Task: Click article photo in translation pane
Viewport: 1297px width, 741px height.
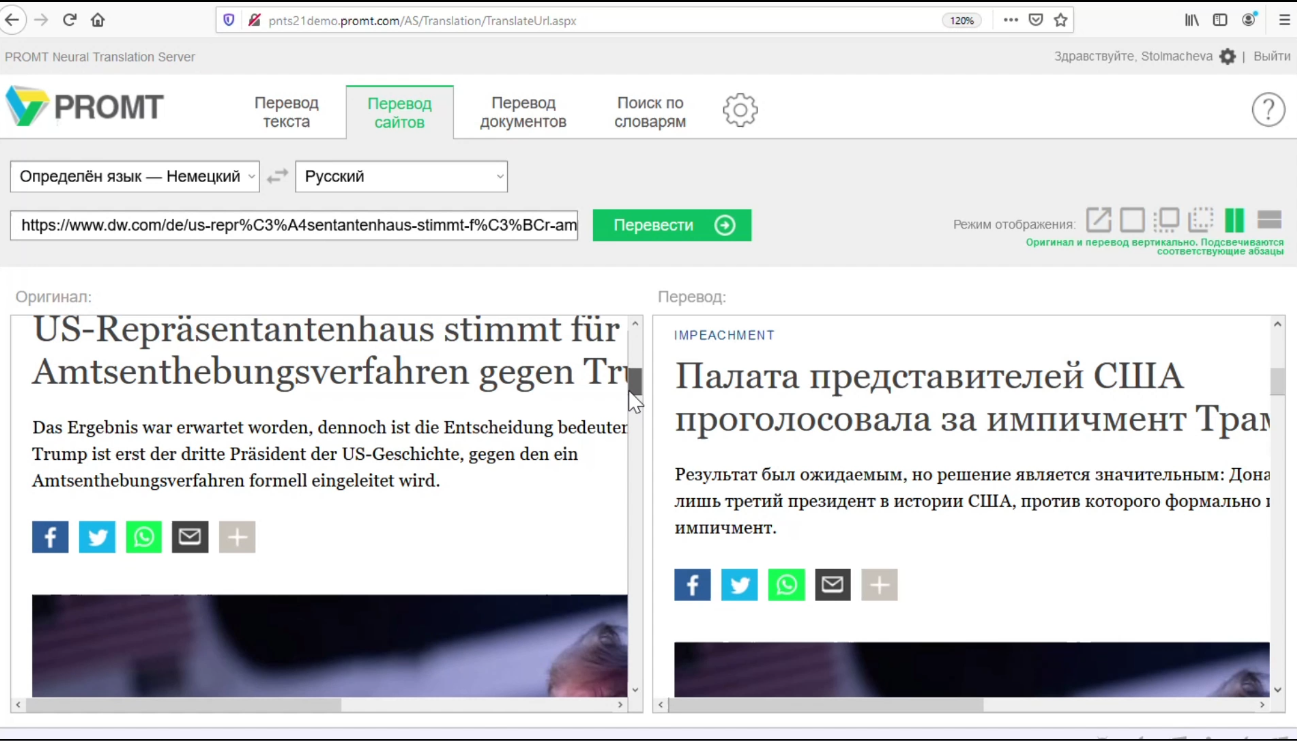Action: click(972, 670)
